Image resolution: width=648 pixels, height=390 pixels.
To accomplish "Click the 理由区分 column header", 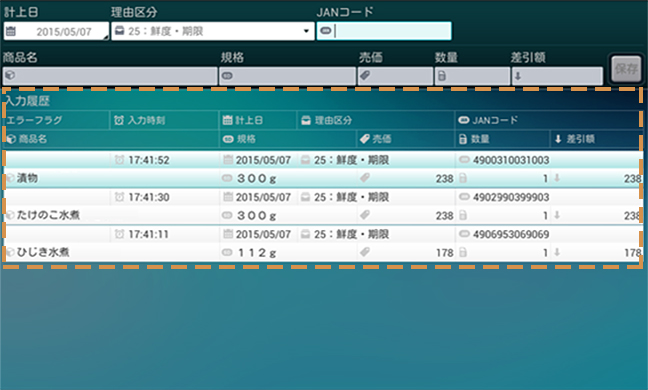I will pos(375,120).
